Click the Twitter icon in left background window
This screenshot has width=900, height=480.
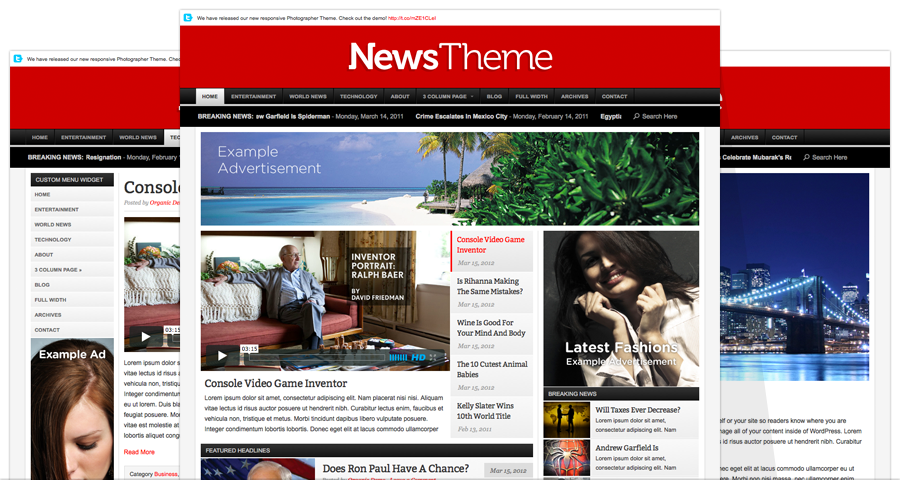tap(18, 59)
